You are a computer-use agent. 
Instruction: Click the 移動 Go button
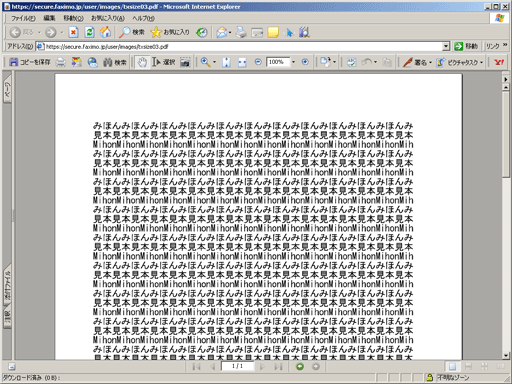click(466, 46)
